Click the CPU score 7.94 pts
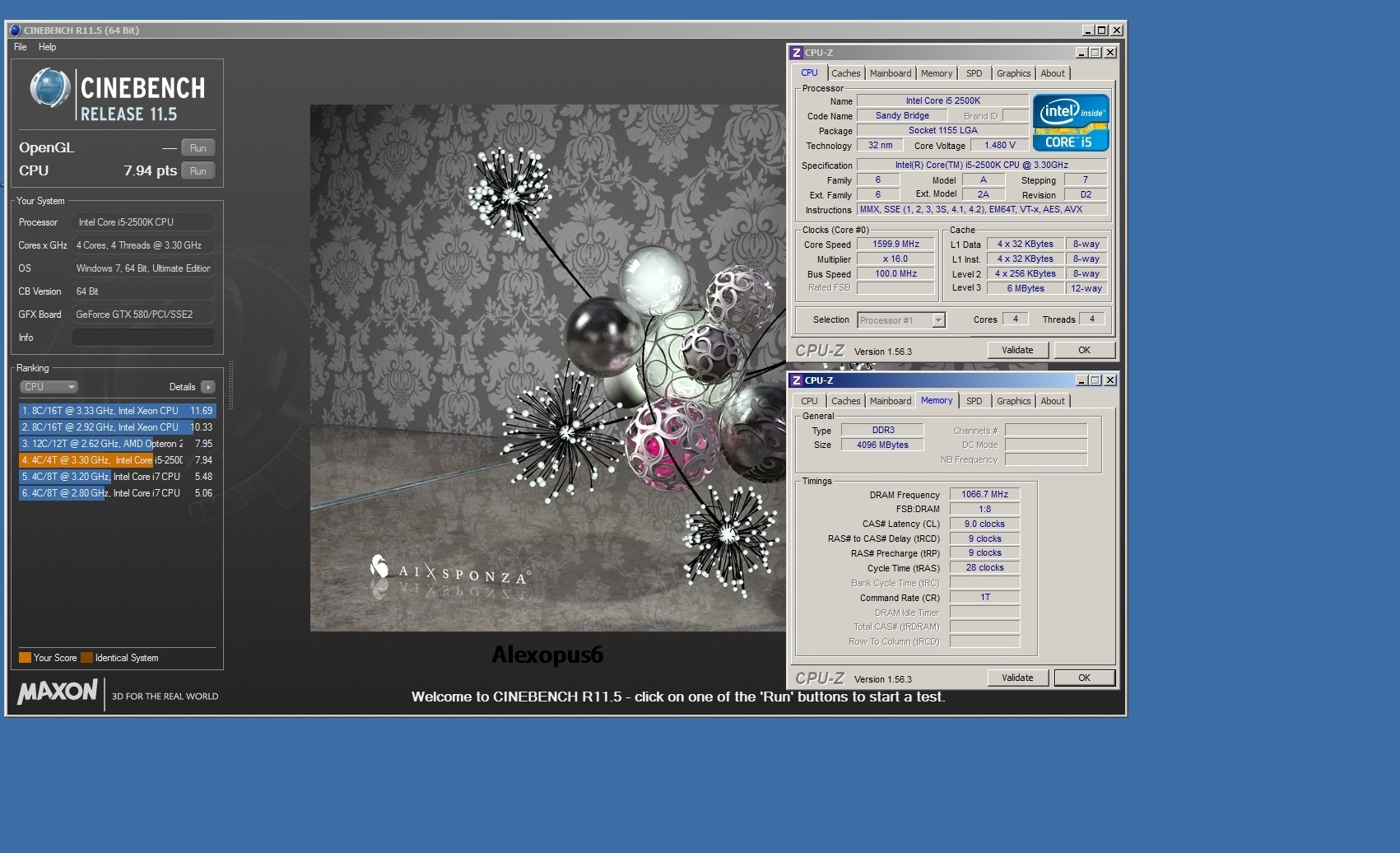 pyautogui.click(x=151, y=171)
